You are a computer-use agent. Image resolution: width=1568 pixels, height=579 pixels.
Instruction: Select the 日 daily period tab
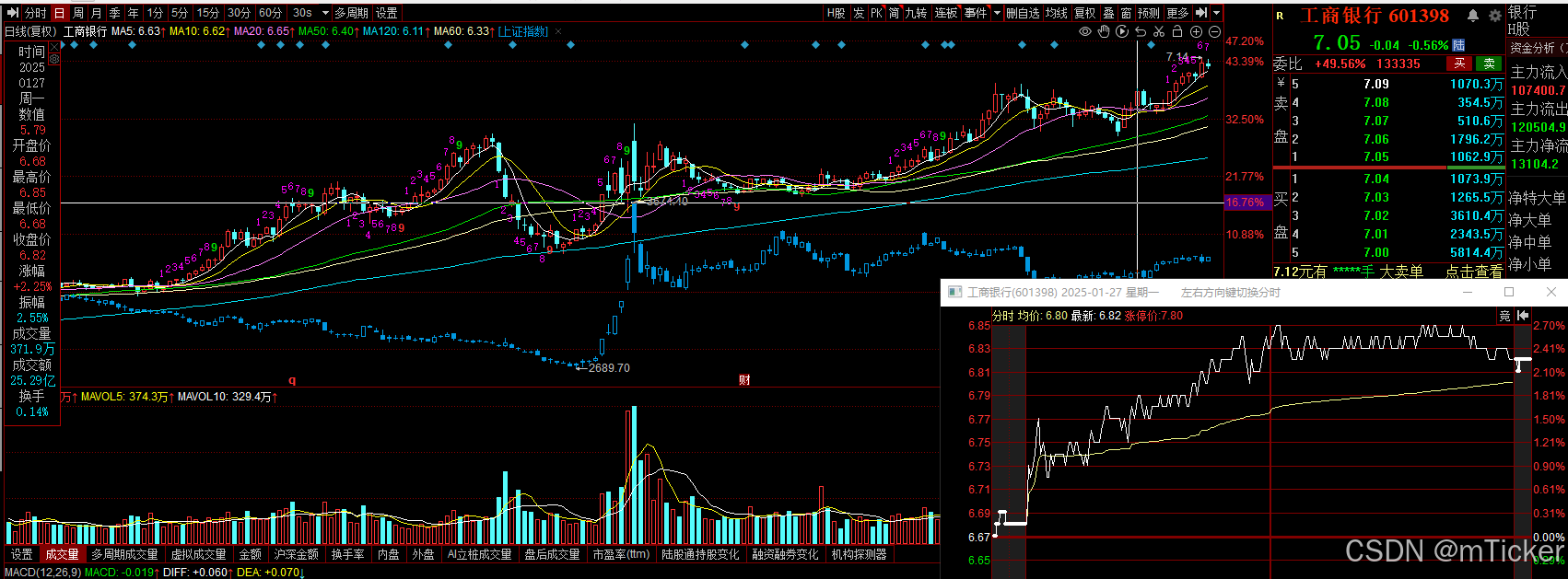point(60,13)
